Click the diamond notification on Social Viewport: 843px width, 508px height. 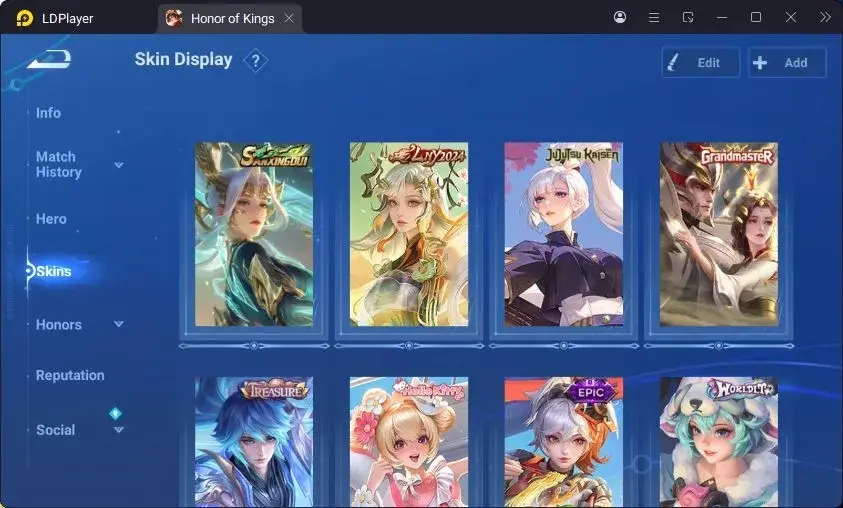116,413
